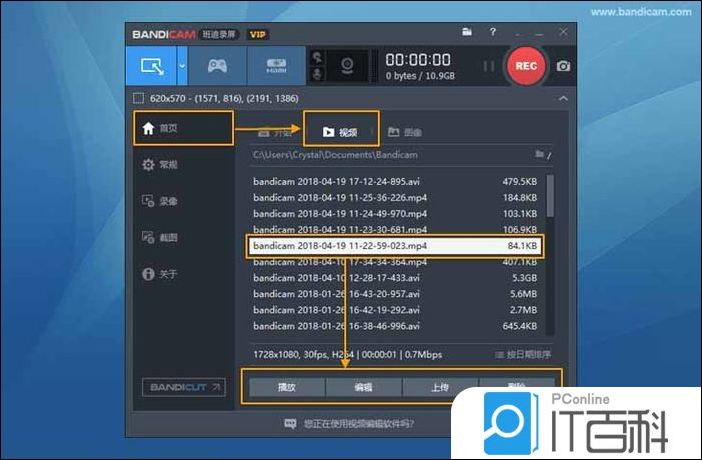Click the 00:00:00 recording timer
The height and width of the screenshot is (460, 702).
418,60
